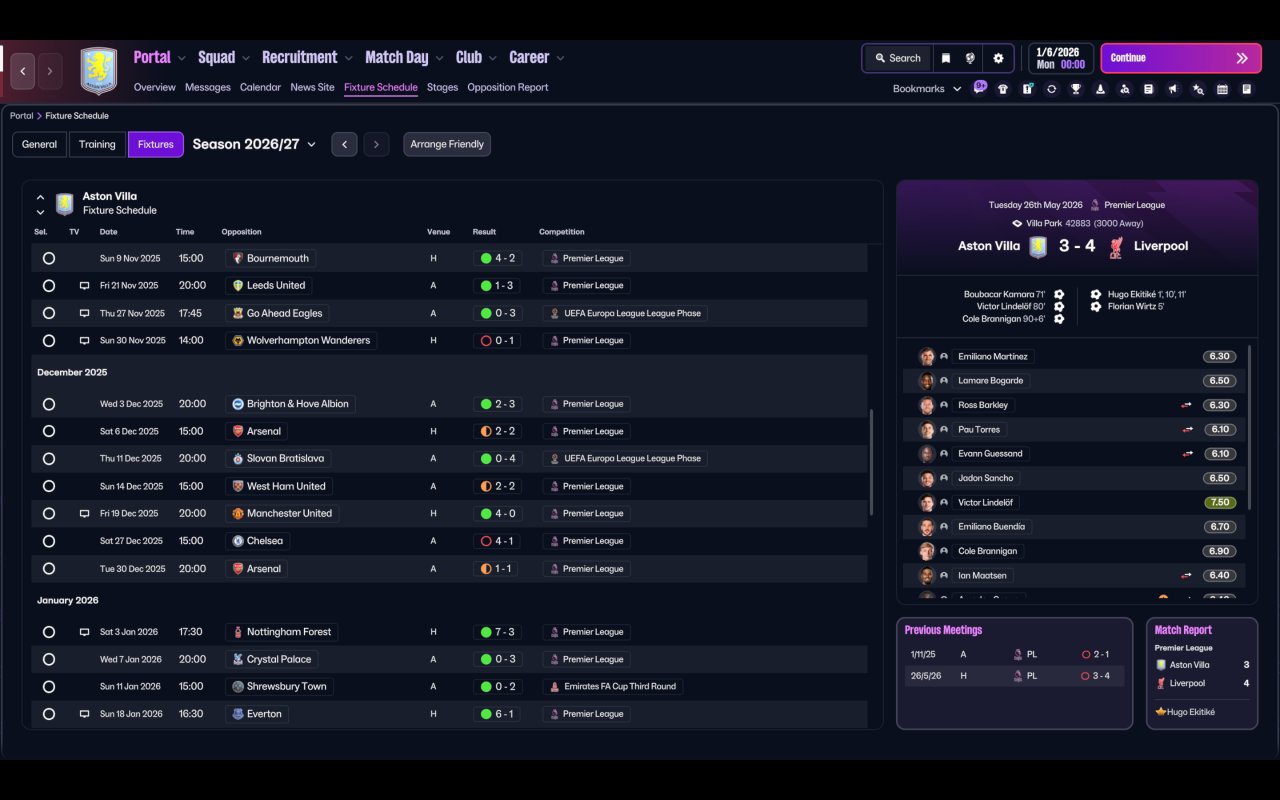Viewport: 1280px width, 800px height.
Task: Select the Brighton & Hove Albion radio circle
Action: [49, 404]
